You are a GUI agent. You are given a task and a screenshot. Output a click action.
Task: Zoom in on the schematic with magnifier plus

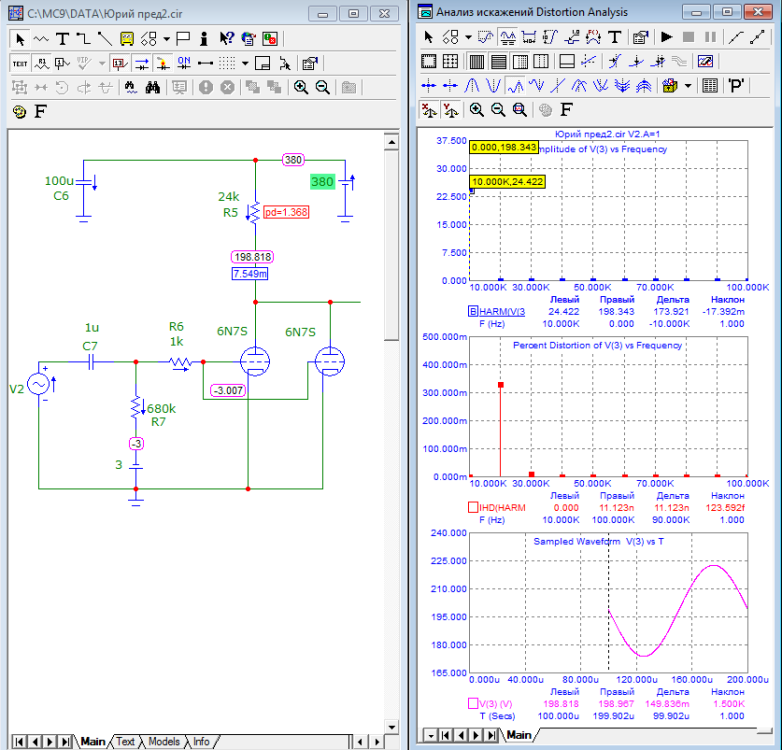301,87
